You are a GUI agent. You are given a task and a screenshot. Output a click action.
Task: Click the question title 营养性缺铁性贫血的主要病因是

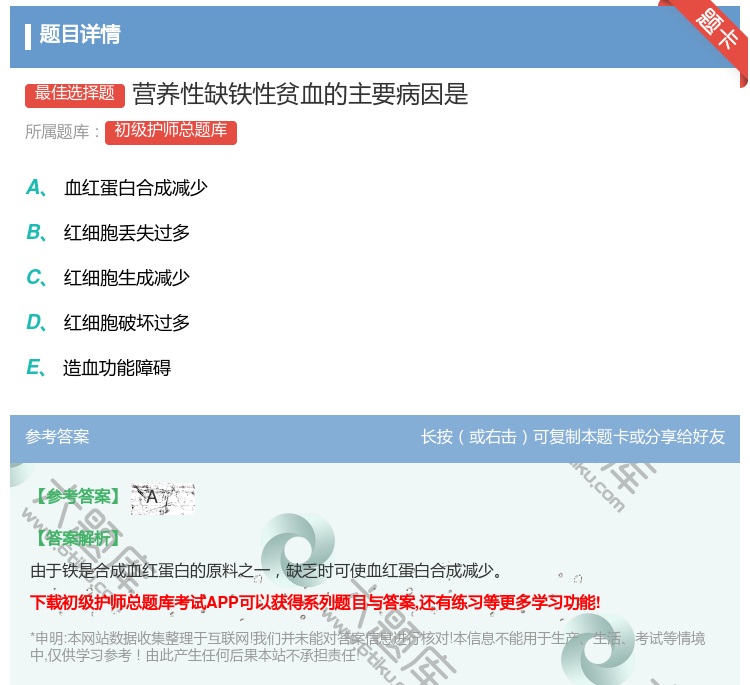300,94
